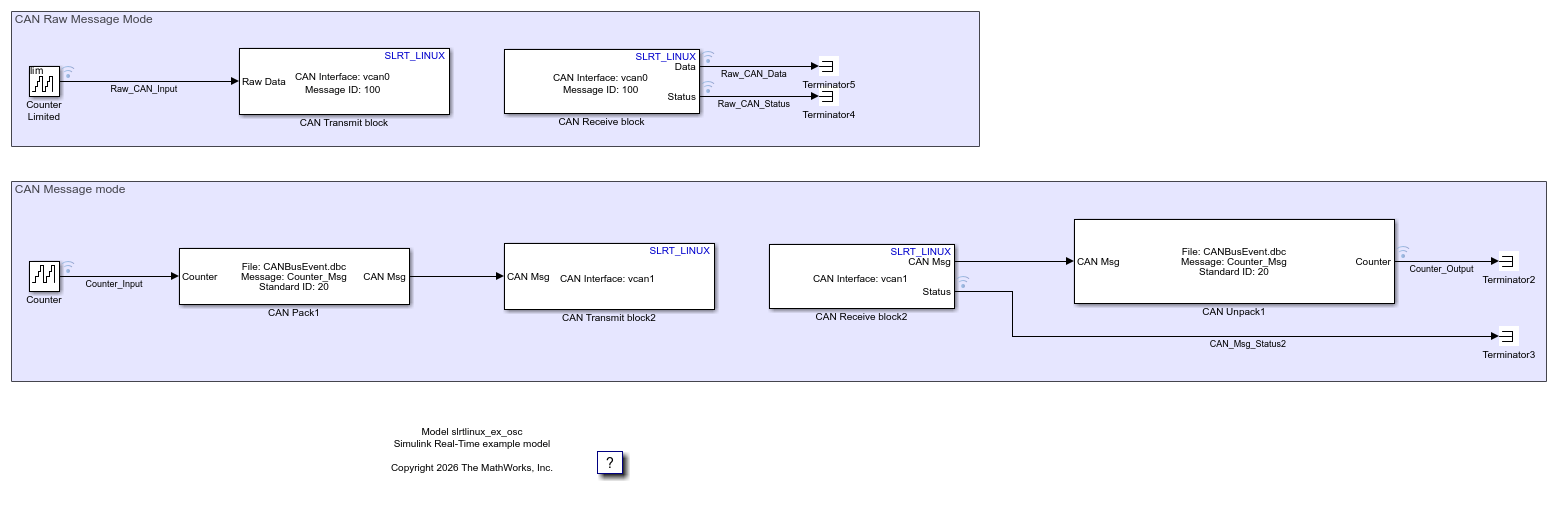Screen dimensions: 1557x510
Task: Click the Counter_Output signal label
Action: click(1441, 269)
